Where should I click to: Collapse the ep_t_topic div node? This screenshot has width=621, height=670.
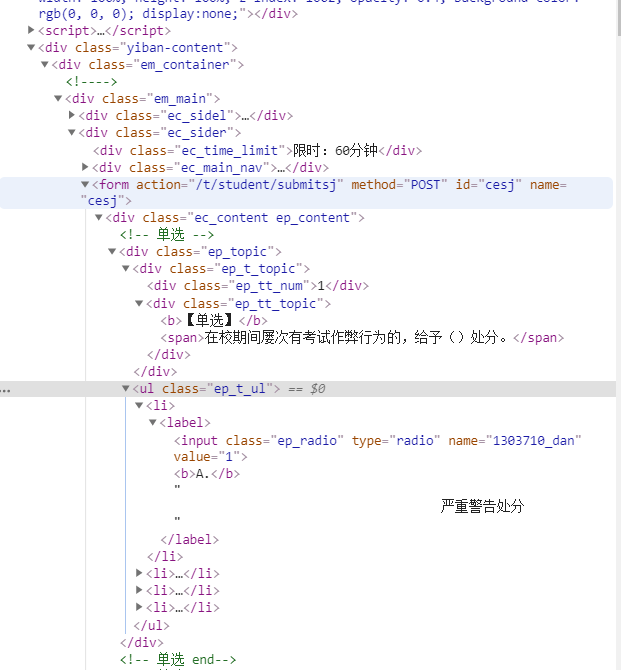[126, 269]
